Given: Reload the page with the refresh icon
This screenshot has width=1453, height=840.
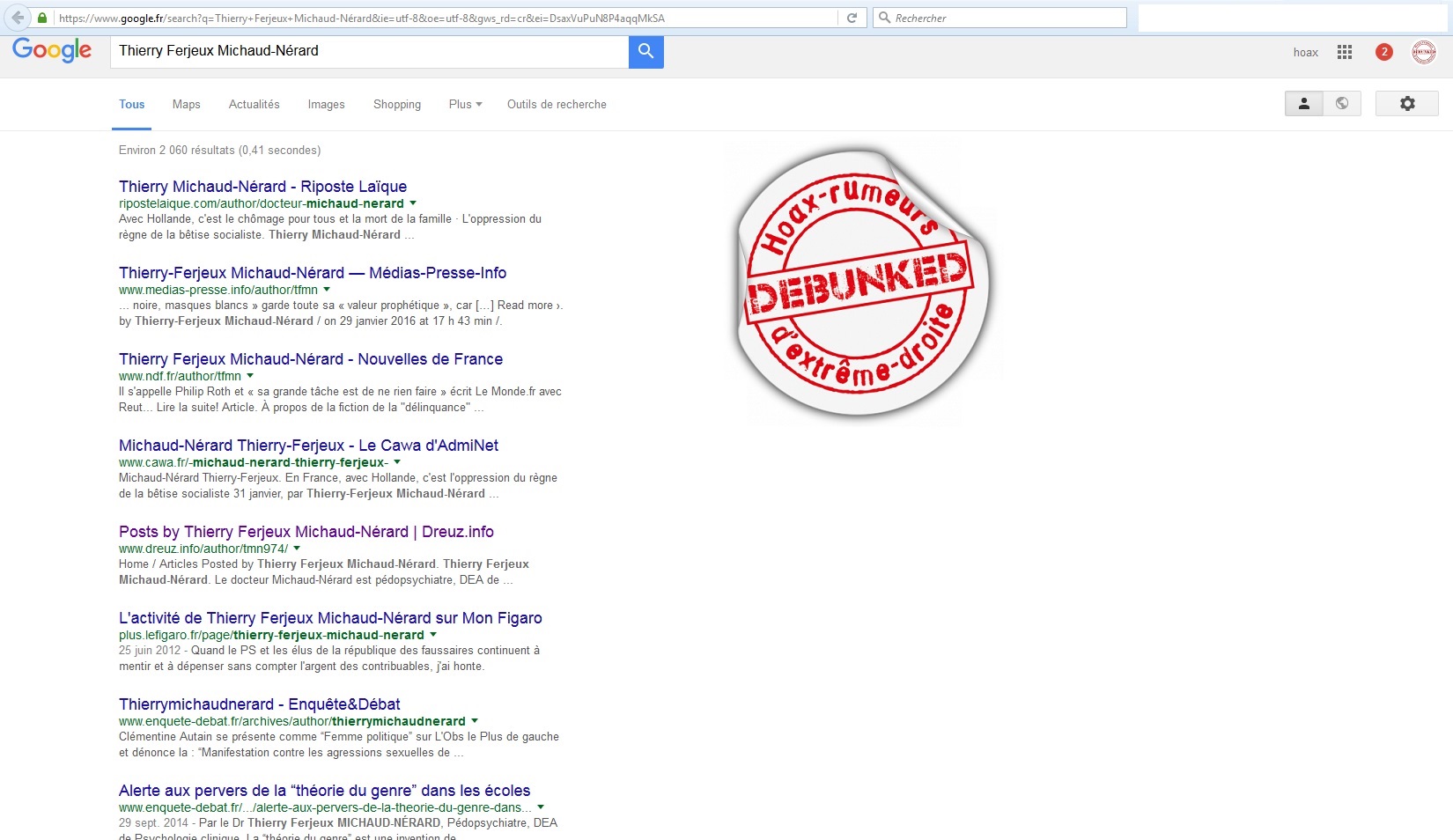Looking at the screenshot, I should tap(852, 18).
